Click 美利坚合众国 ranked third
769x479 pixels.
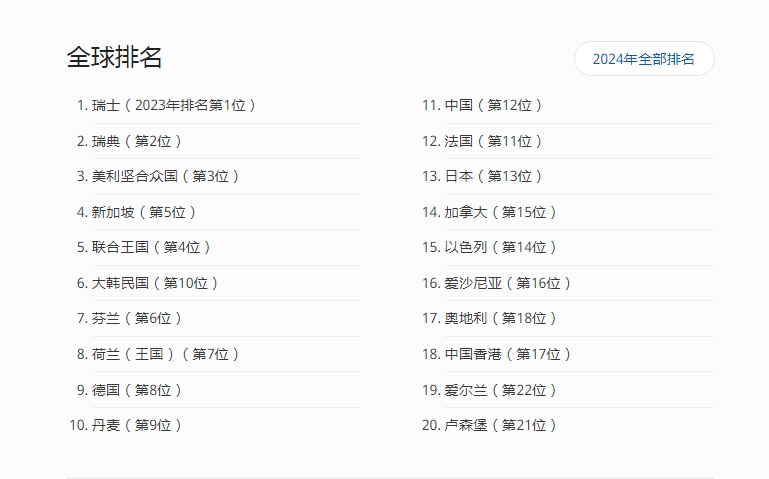pos(166,176)
